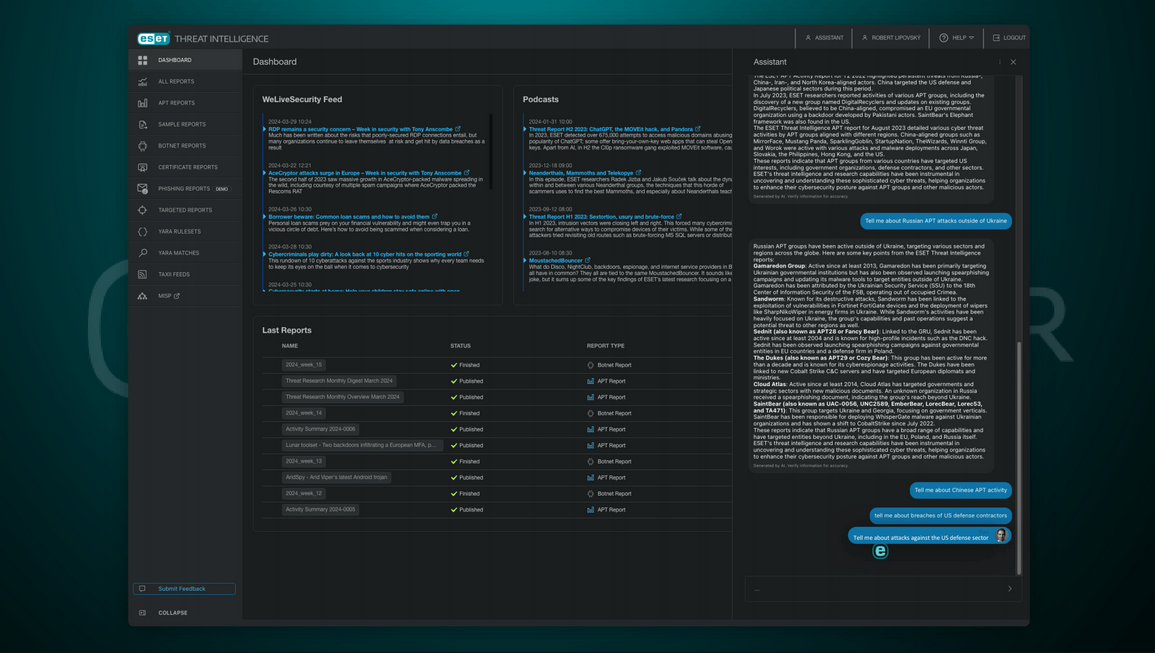Expand the RDP remains a security concern entry
Screen dimensions: 1155x653
[264, 129]
